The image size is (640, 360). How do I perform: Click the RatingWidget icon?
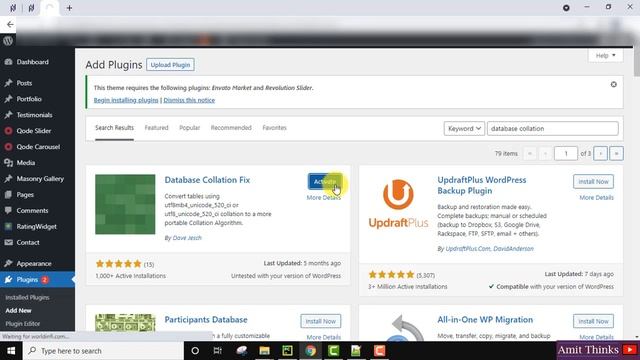8,226
